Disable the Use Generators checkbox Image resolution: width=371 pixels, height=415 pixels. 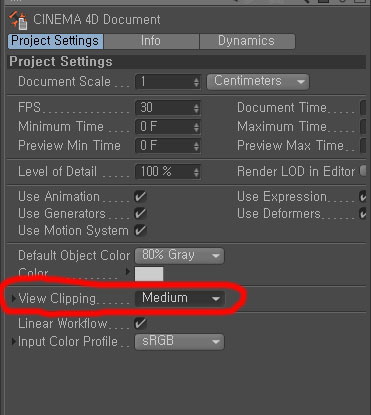[140, 213]
